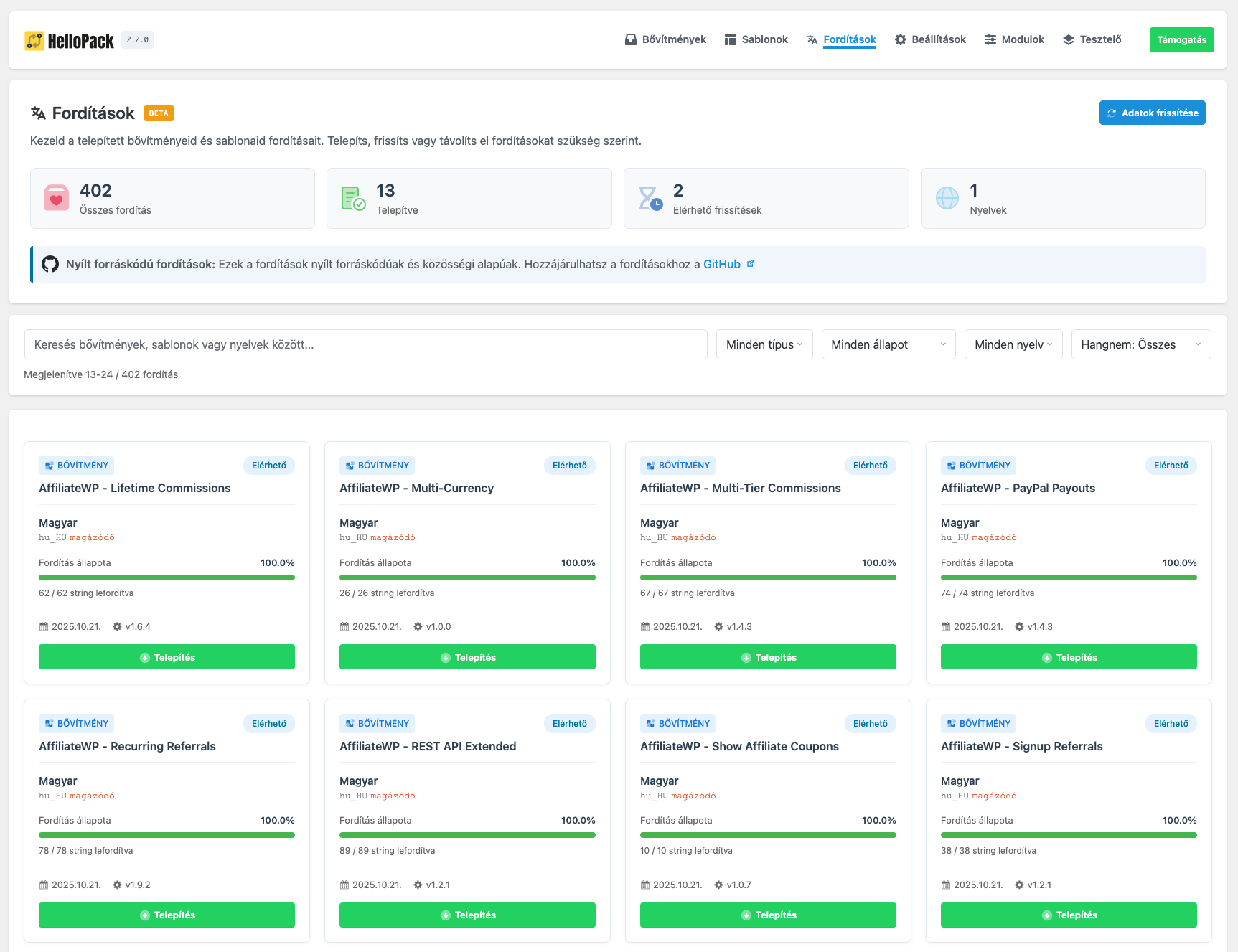Click the translate icon beside Fordítások heading

38,113
